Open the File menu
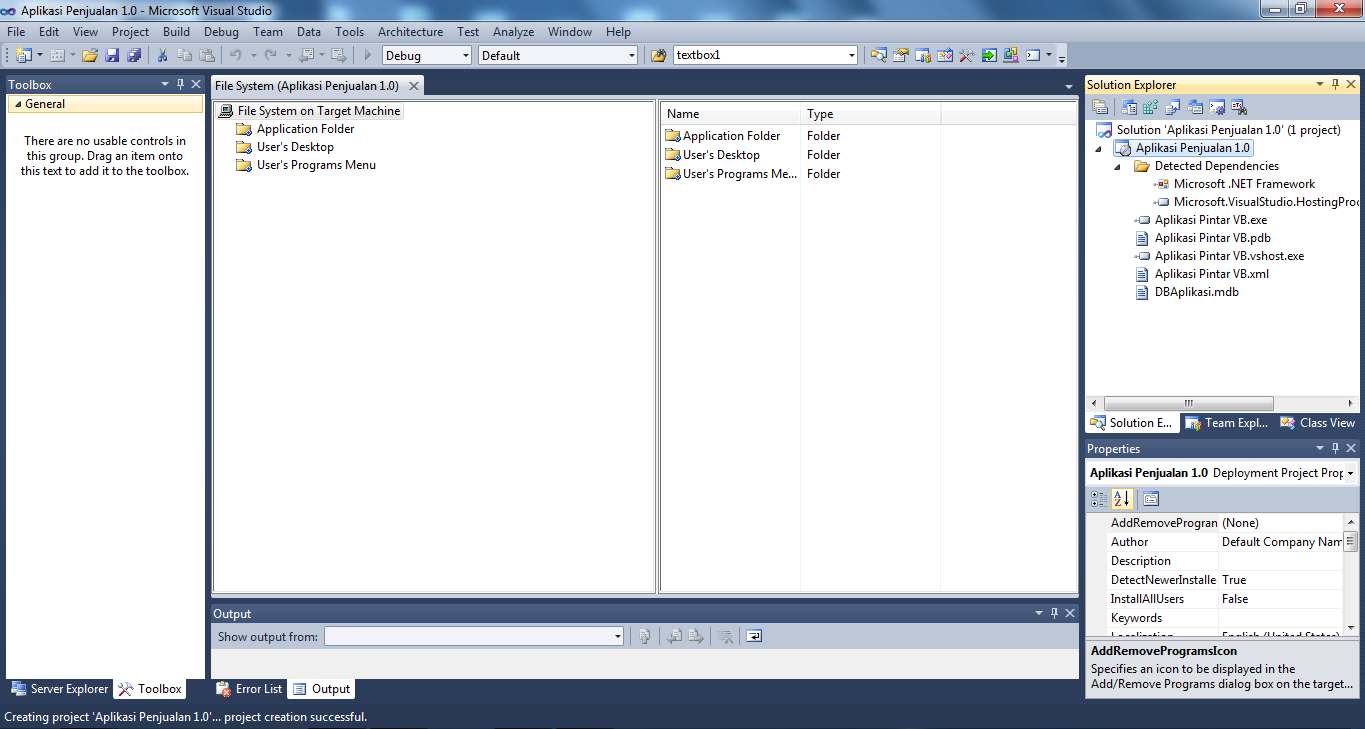 point(16,32)
